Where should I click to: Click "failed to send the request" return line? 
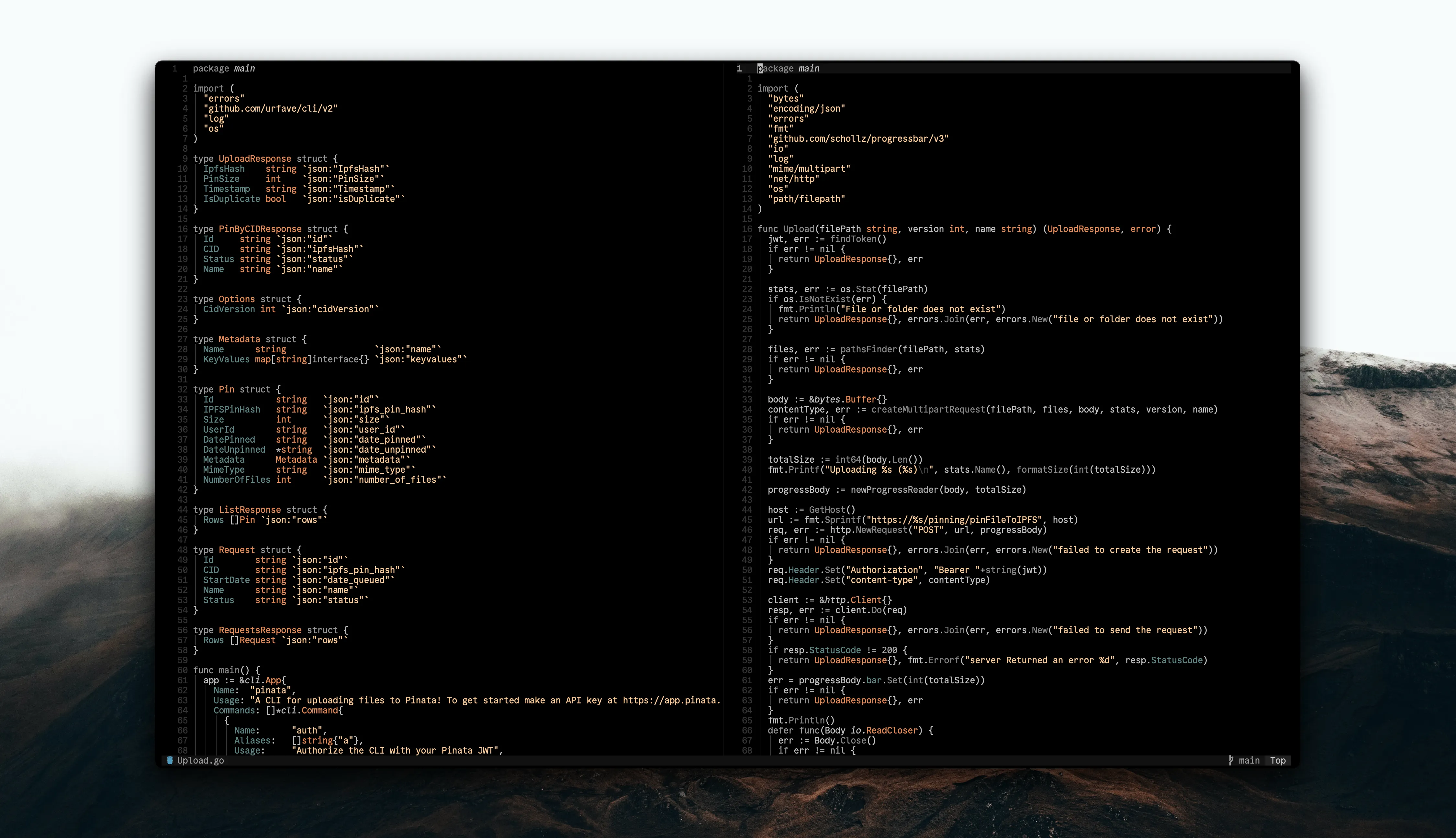point(992,630)
